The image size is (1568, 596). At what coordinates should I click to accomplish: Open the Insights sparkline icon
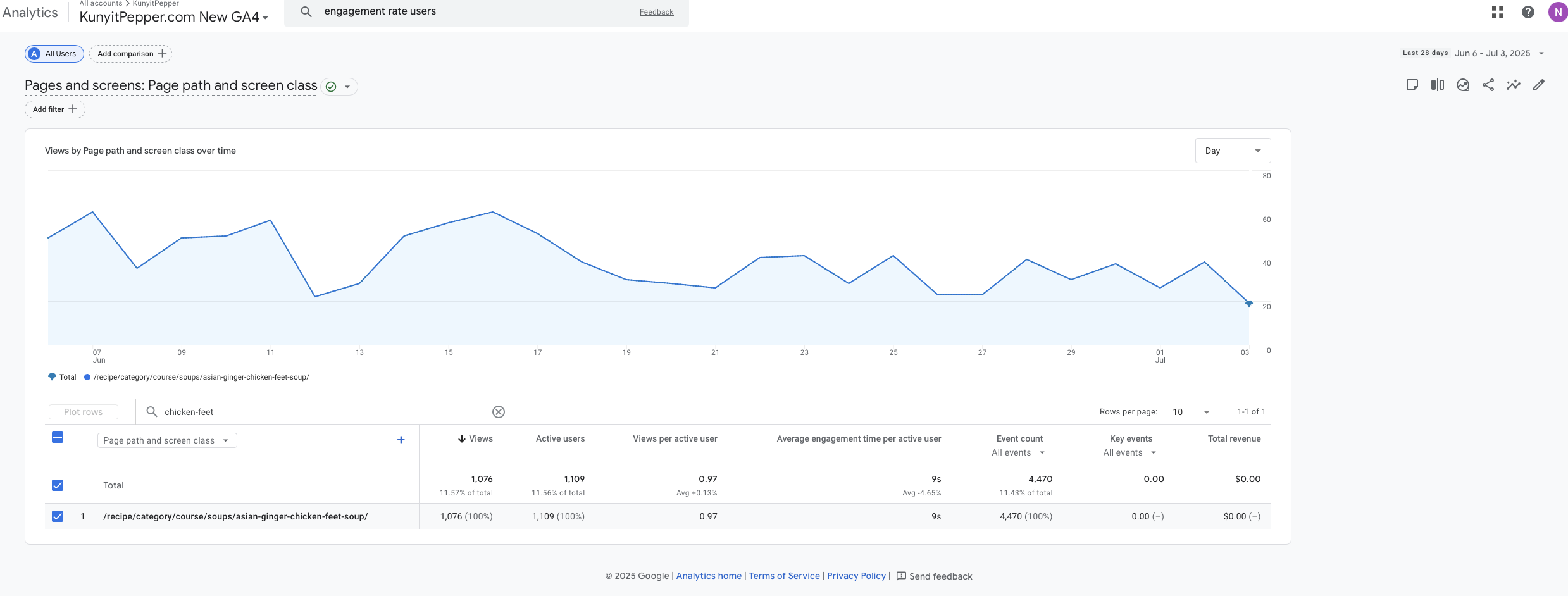(x=1513, y=85)
